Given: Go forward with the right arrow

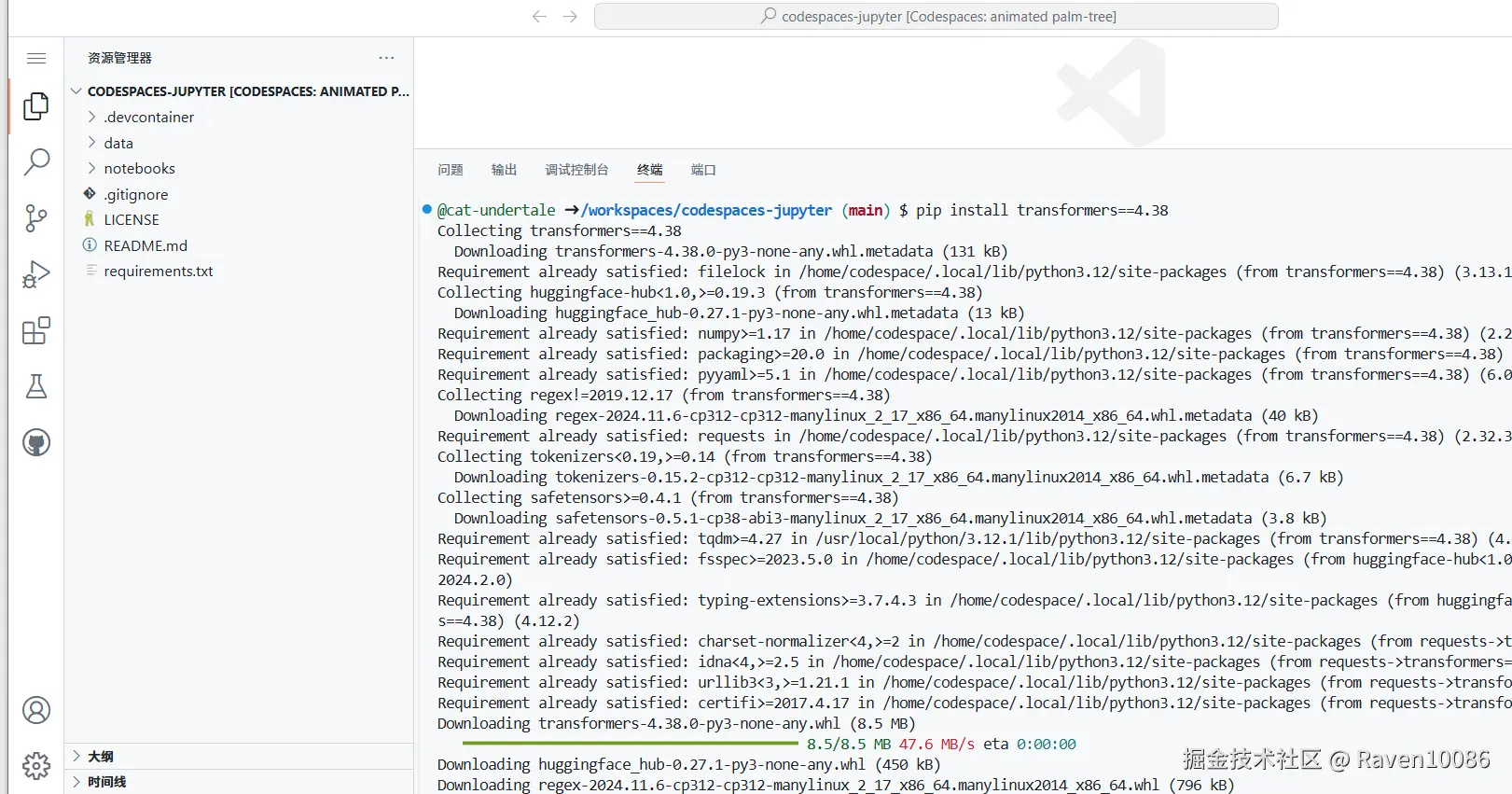Looking at the screenshot, I should tap(571, 16).
